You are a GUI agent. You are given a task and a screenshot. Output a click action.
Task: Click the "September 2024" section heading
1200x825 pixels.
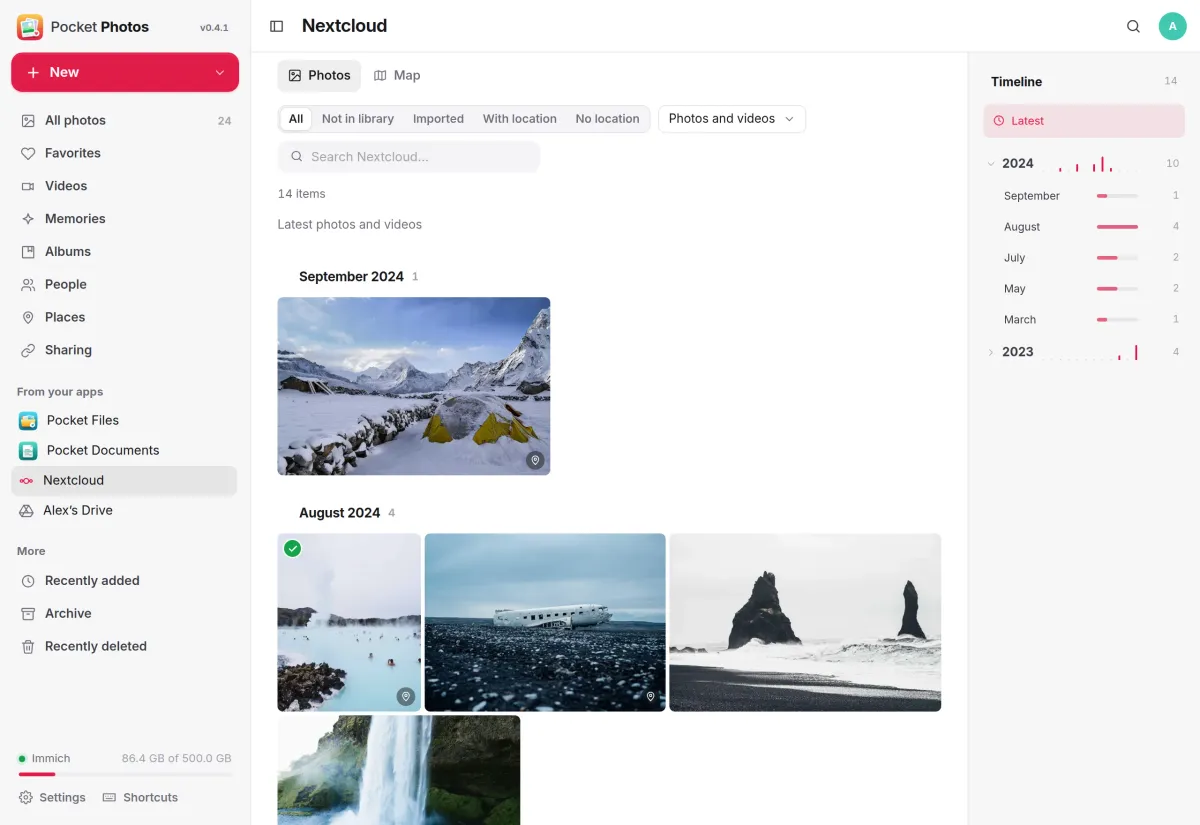pos(351,277)
